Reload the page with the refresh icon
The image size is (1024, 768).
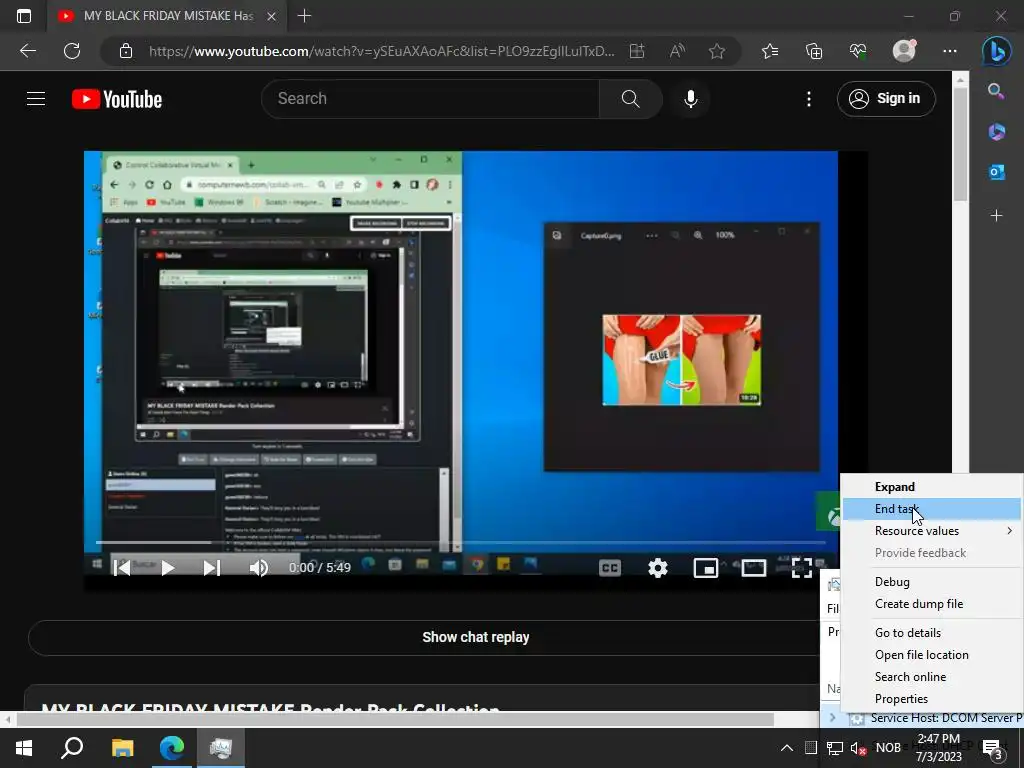72,51
